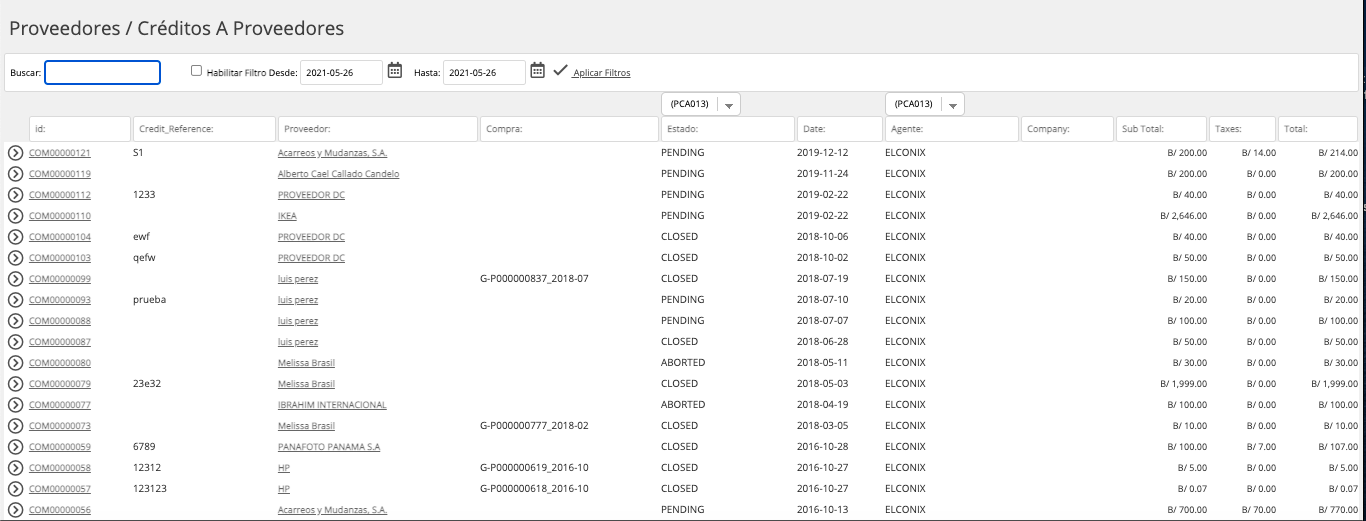
Task: Open supplier IBRAHIM INTERNACIONAL link
Action: point(332,405)
